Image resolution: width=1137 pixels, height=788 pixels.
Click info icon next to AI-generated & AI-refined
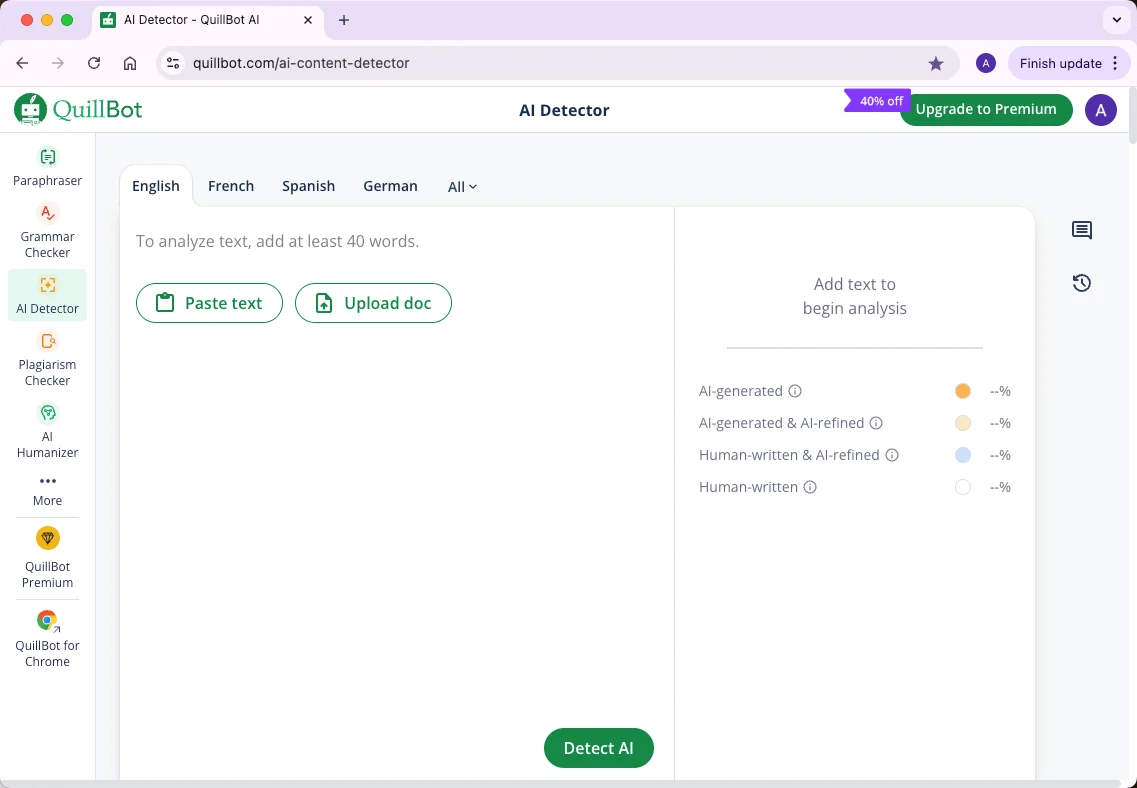pyautogui.click(x=876, y=423)
